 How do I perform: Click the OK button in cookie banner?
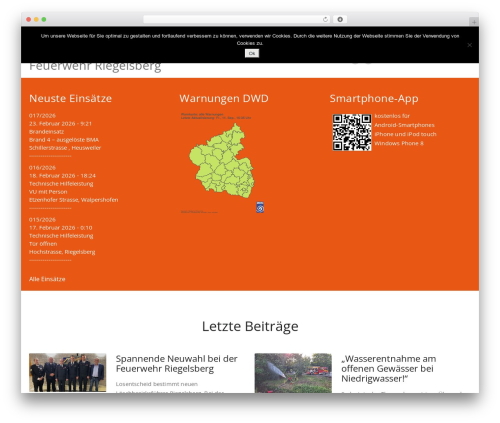252,53
